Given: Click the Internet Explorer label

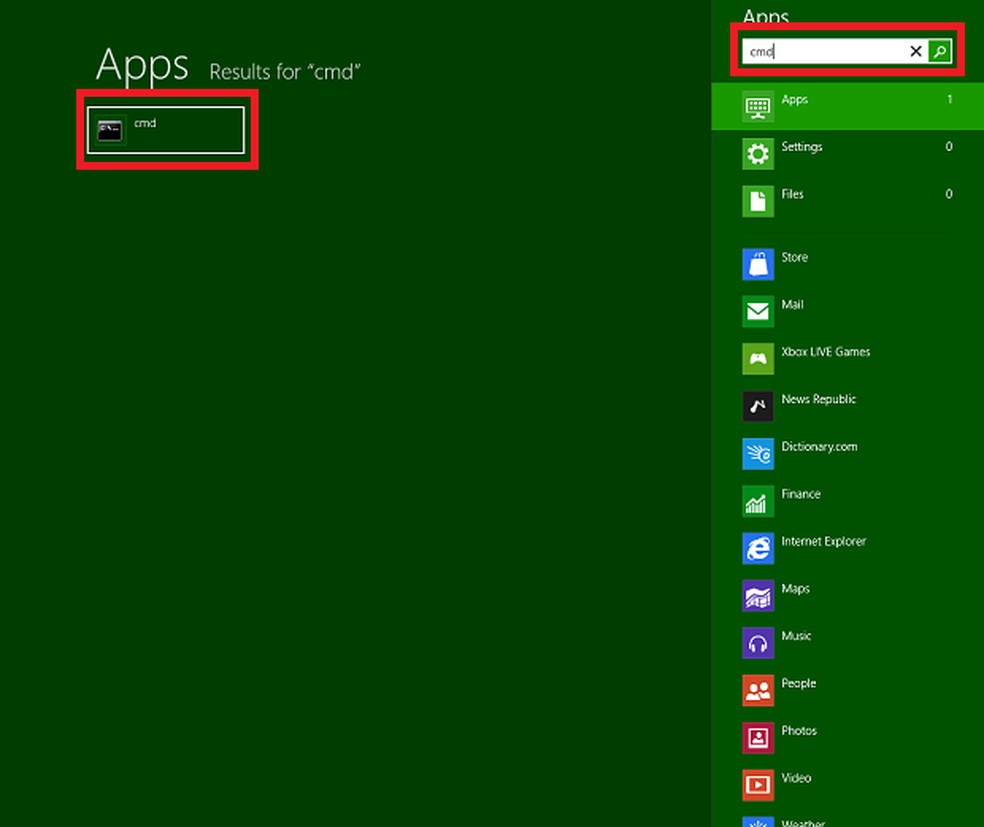Looking at the screenshot, I should [823, 542].
